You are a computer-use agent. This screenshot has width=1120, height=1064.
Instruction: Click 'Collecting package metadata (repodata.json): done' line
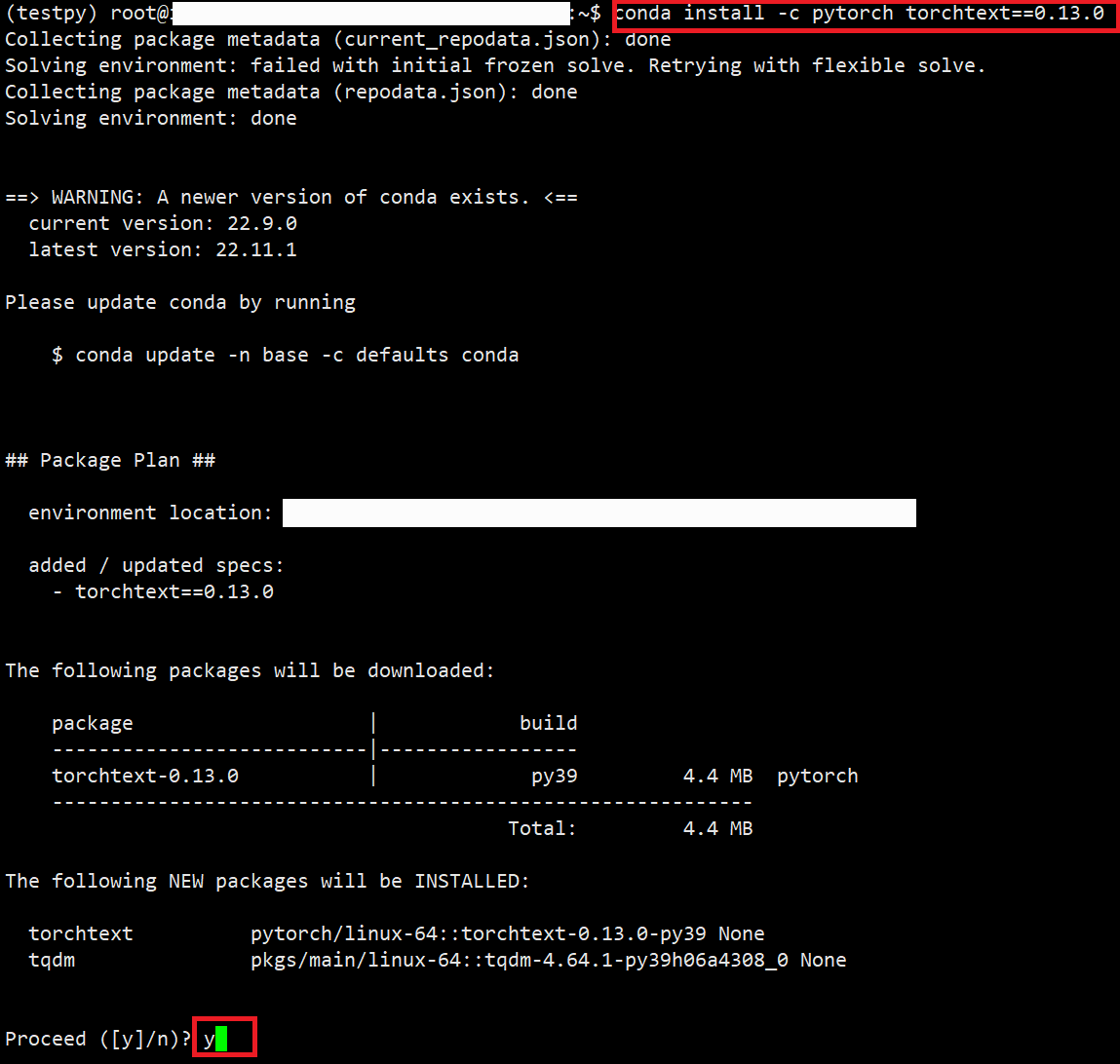pos(291,93)
